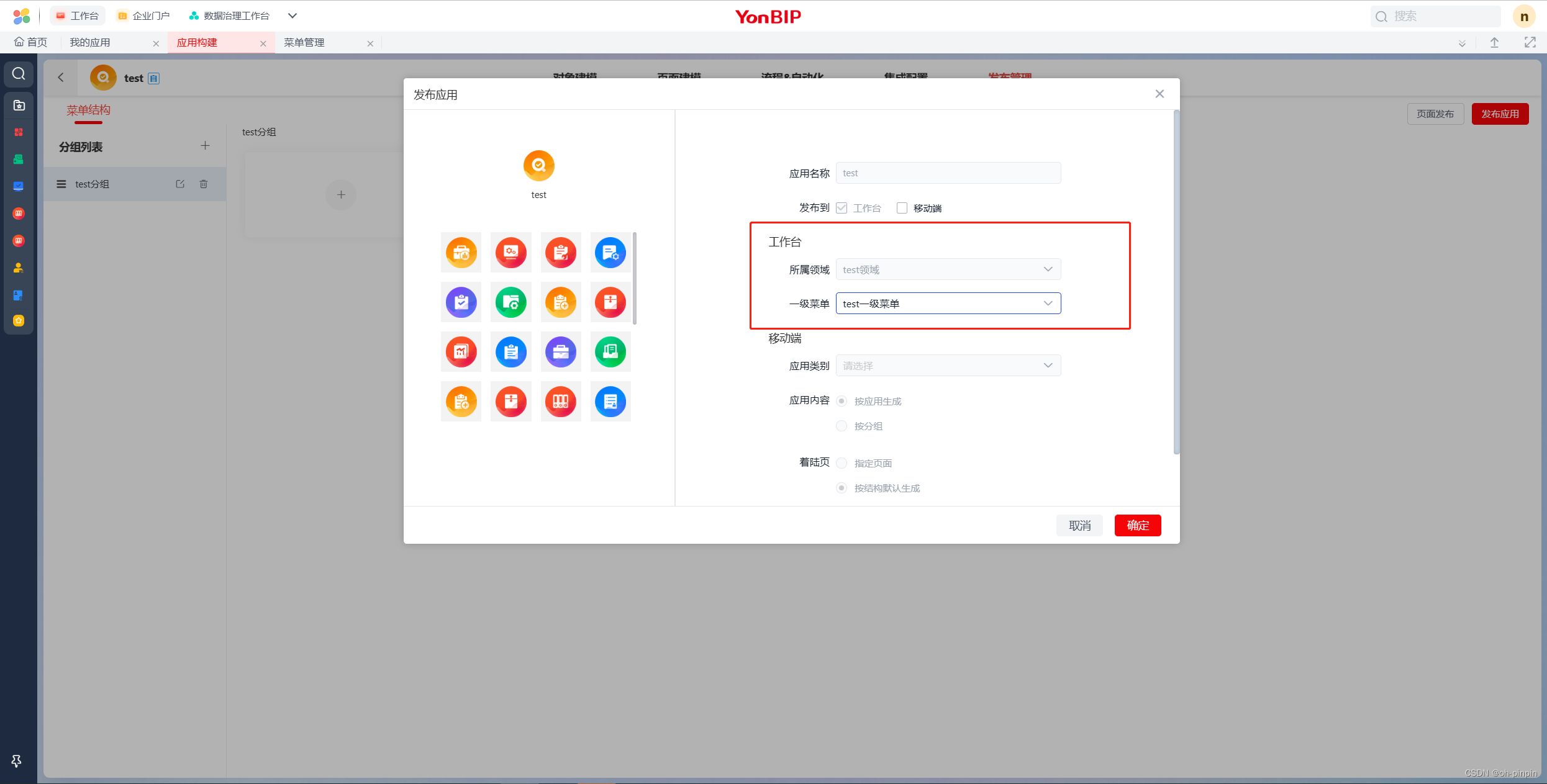This screenshot has height=784, width=1547.
Task: Click the yellow star icon in sidebar
Action: click(18, 320)
